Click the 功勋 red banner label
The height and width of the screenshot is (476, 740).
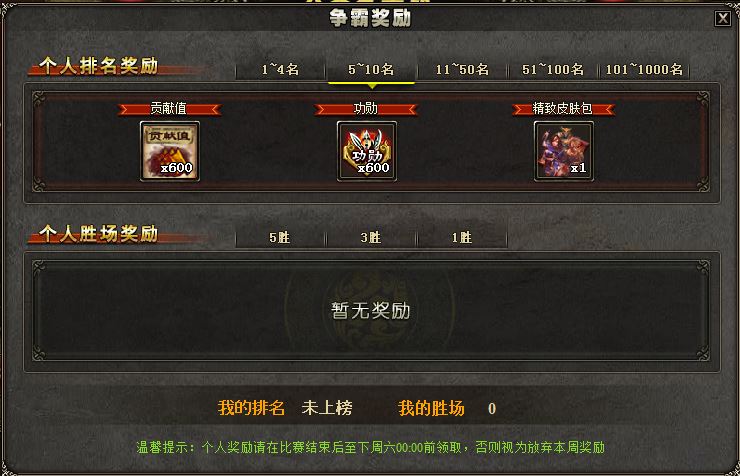[x=366, y=109]
